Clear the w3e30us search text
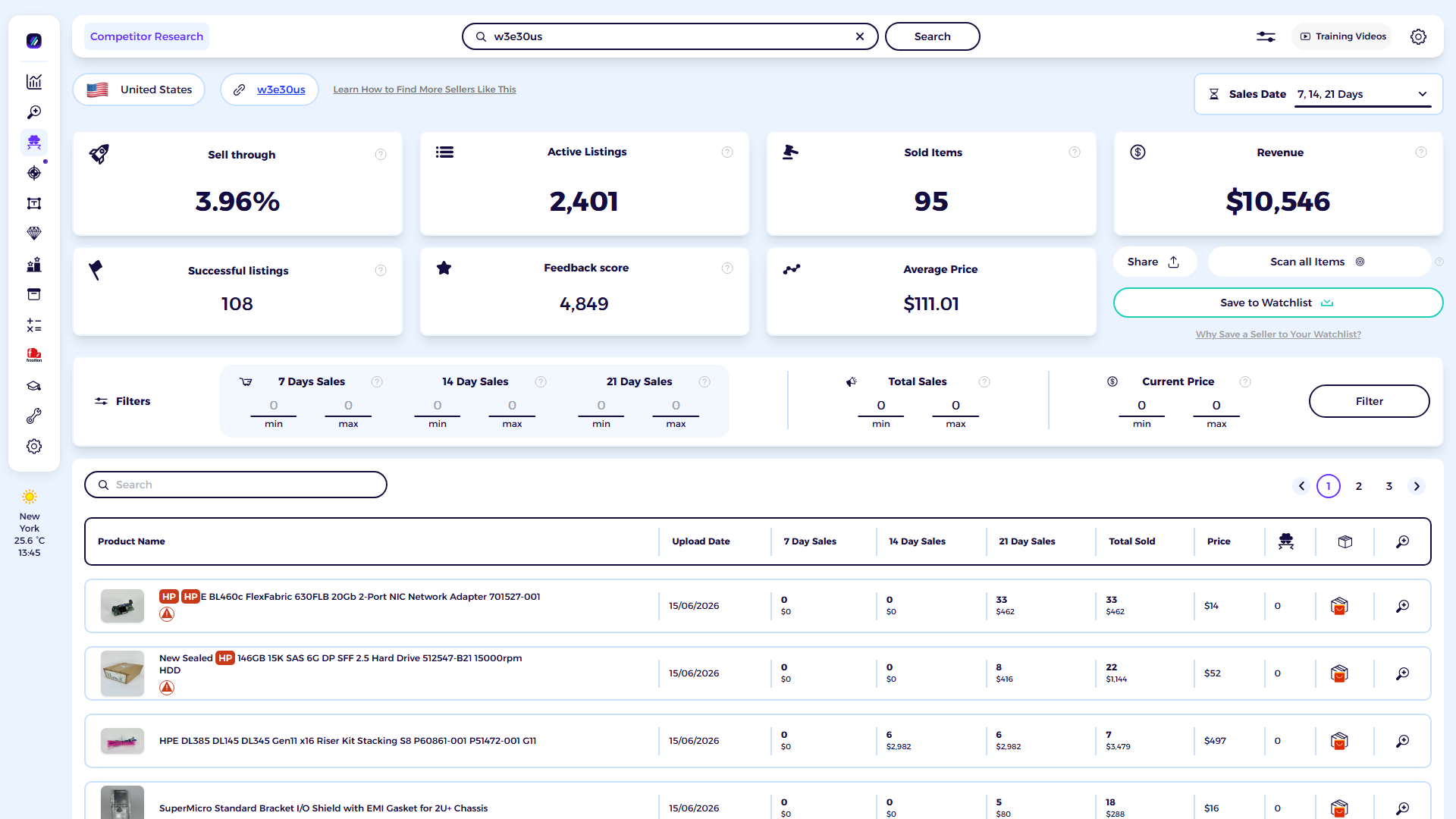 (x=860, y=36)
